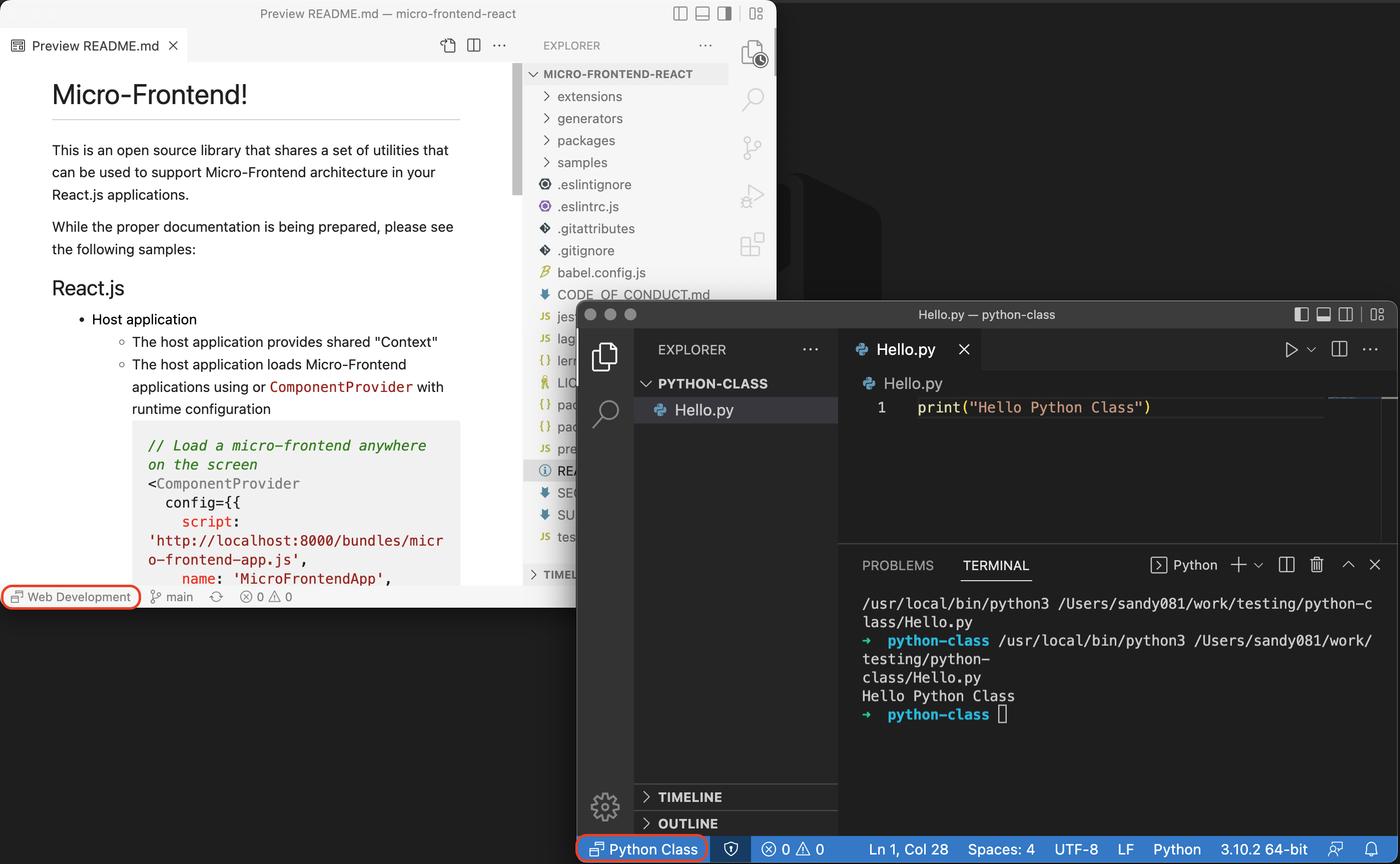This screenshot has width=1400, height=864.
Task: Click the More Actions icon in Explorer header
Action: tap(812, 350)
